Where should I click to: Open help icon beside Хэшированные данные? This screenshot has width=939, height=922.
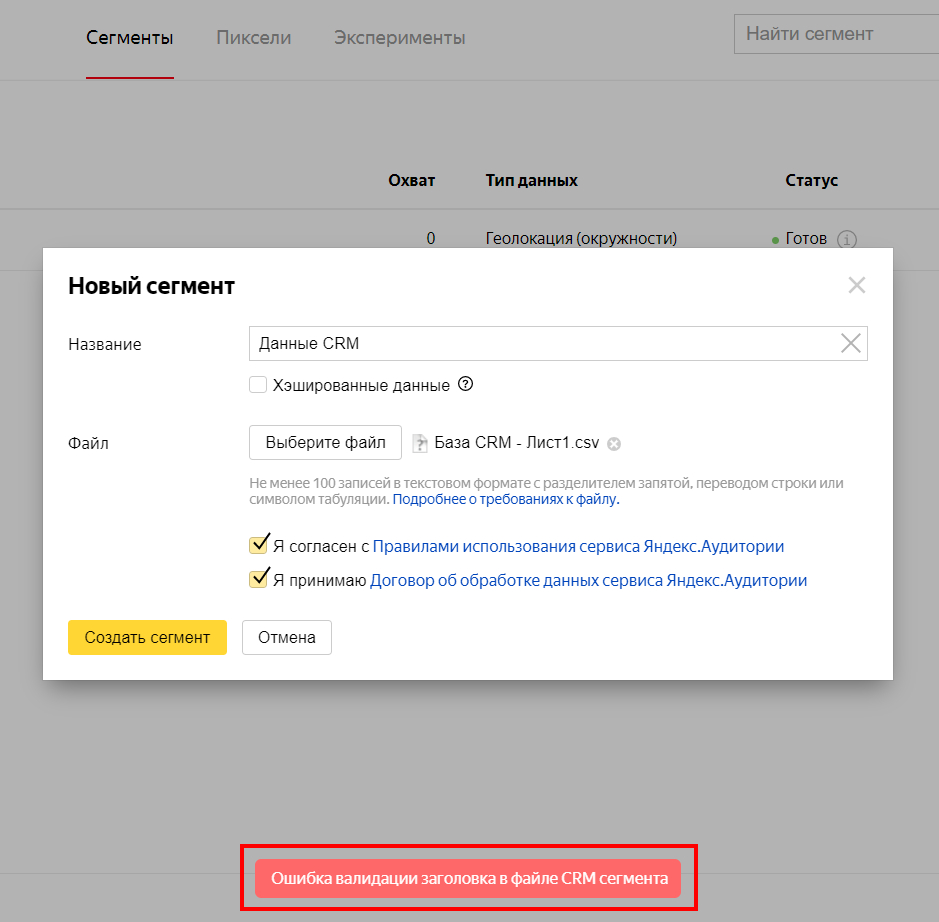pyautogui.click(x=465, y=384)
